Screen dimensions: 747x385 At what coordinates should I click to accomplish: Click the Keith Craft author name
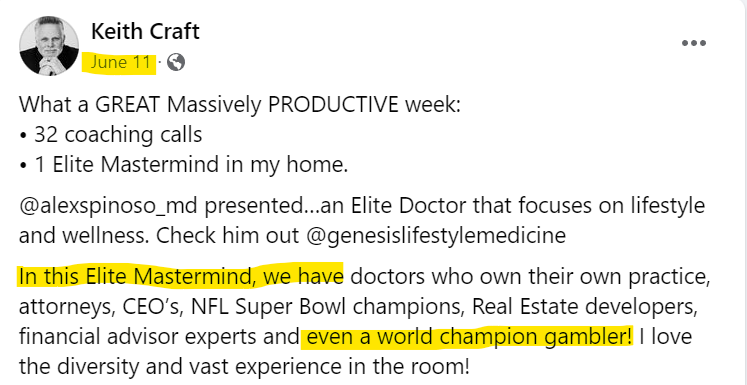pos(145,32)
